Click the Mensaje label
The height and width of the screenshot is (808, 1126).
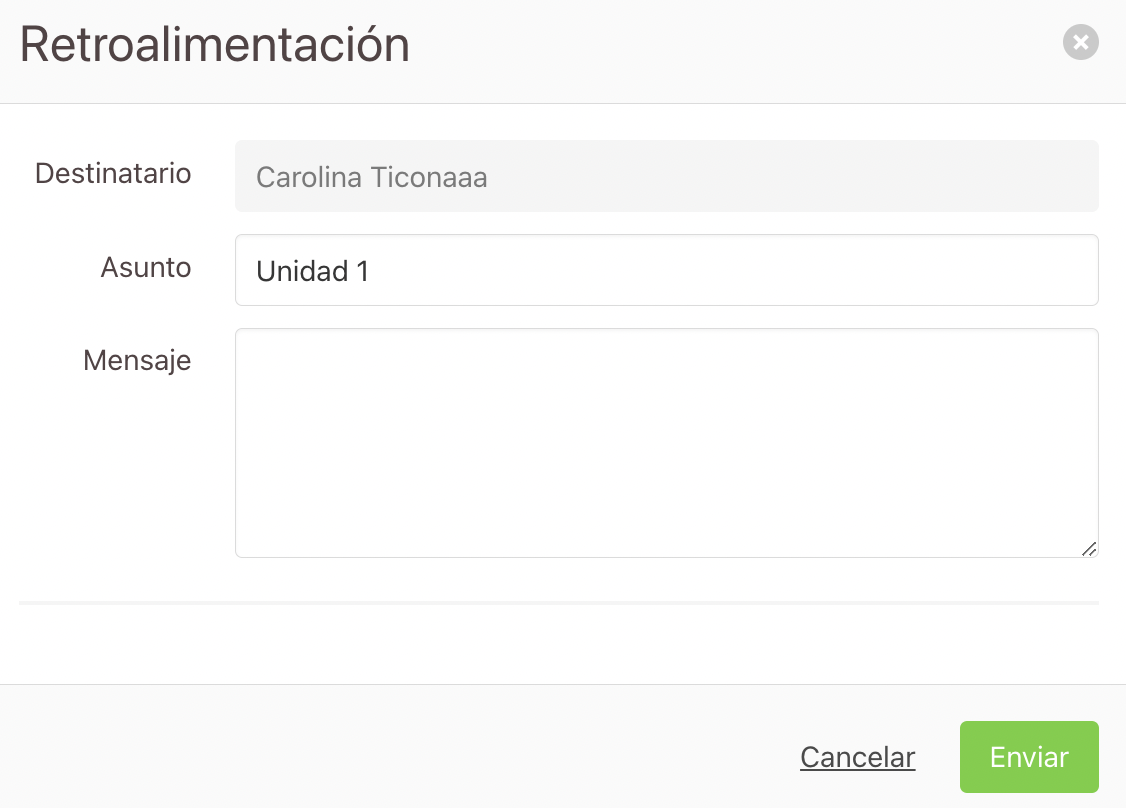(x=137, y=361)
